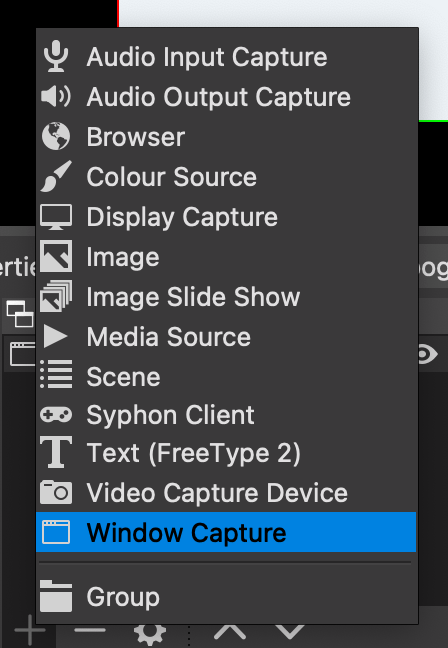
Task: Click the camera icon for Video Capture Device
Action: 56,493
